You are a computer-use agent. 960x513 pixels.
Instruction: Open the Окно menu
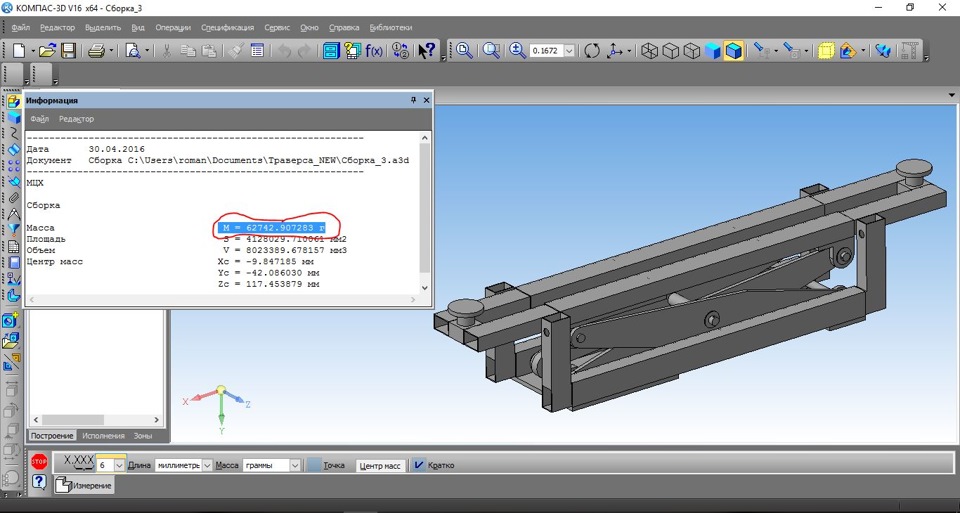point(309,28)
